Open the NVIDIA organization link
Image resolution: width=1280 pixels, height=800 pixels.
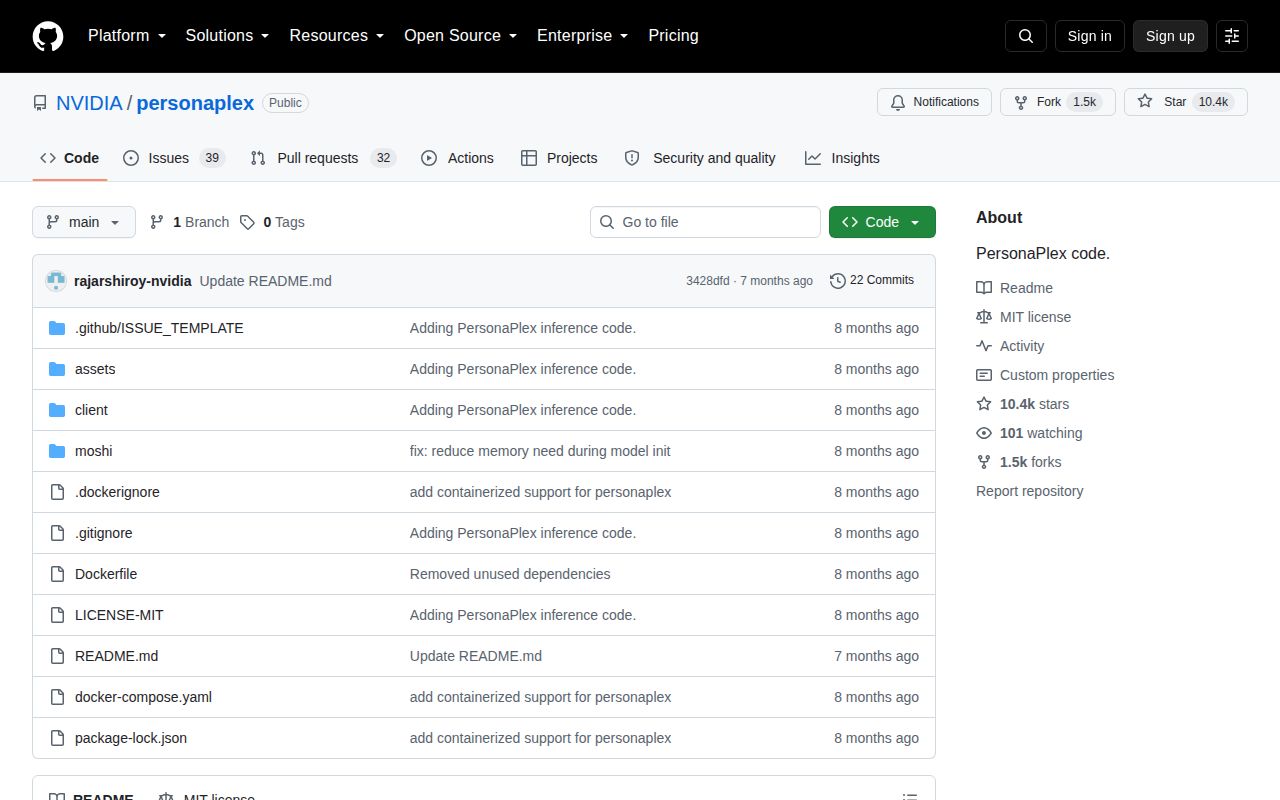tap(89, 103)
